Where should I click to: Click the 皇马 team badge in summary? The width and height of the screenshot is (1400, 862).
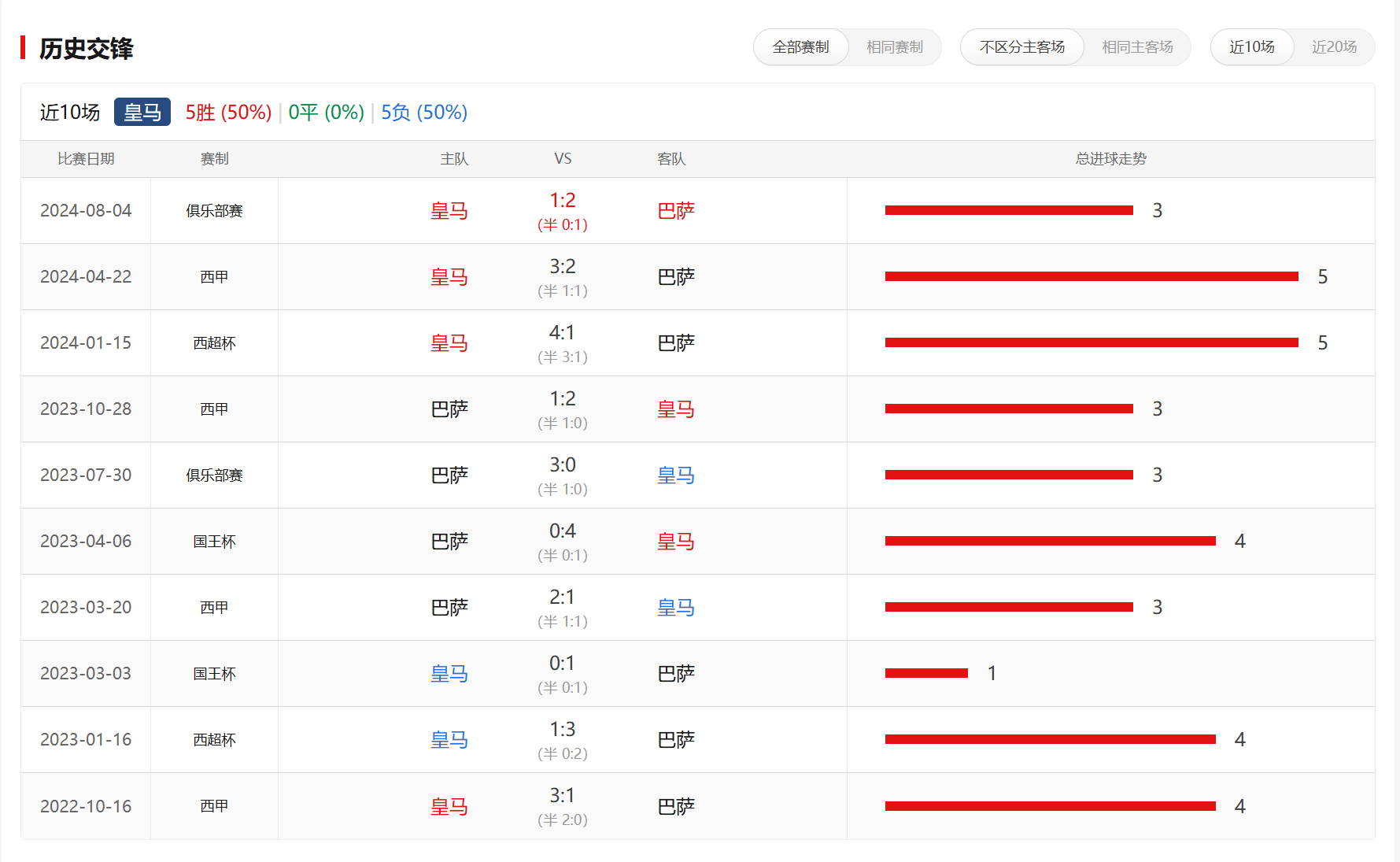pyautogui.click(x=142, y=113)
